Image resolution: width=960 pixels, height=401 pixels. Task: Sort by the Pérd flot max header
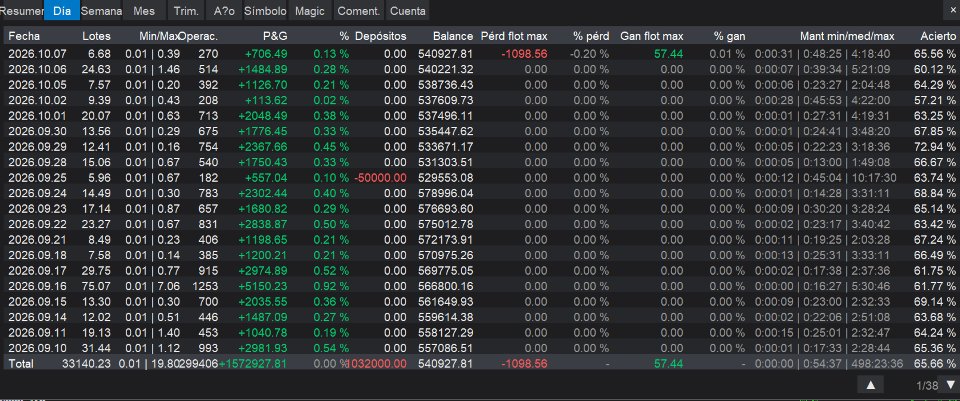tap(514, 36)
